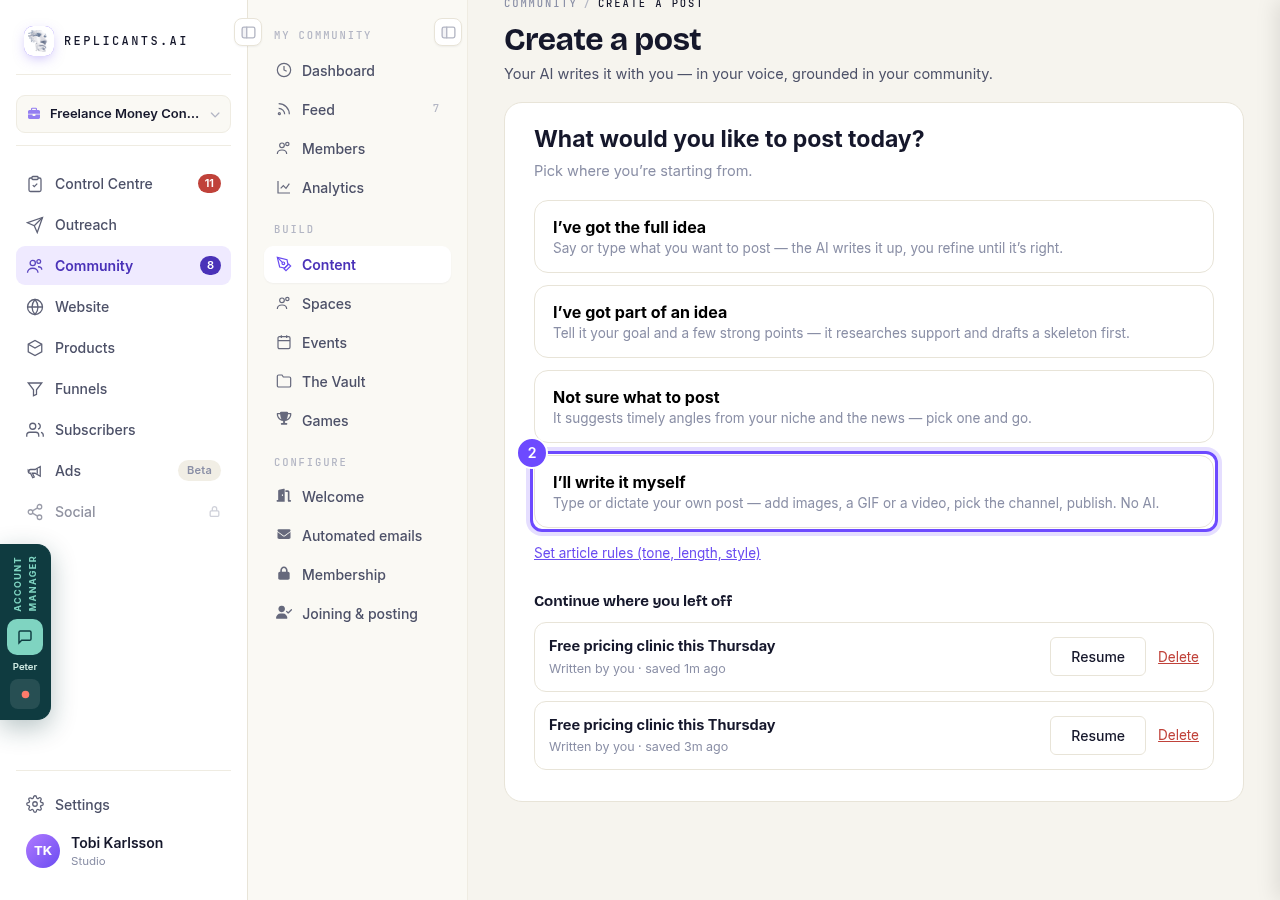The height and width of the screenshot is (900, 1280).
Task: Go to Members in the community menu
Action: point(357,149)
